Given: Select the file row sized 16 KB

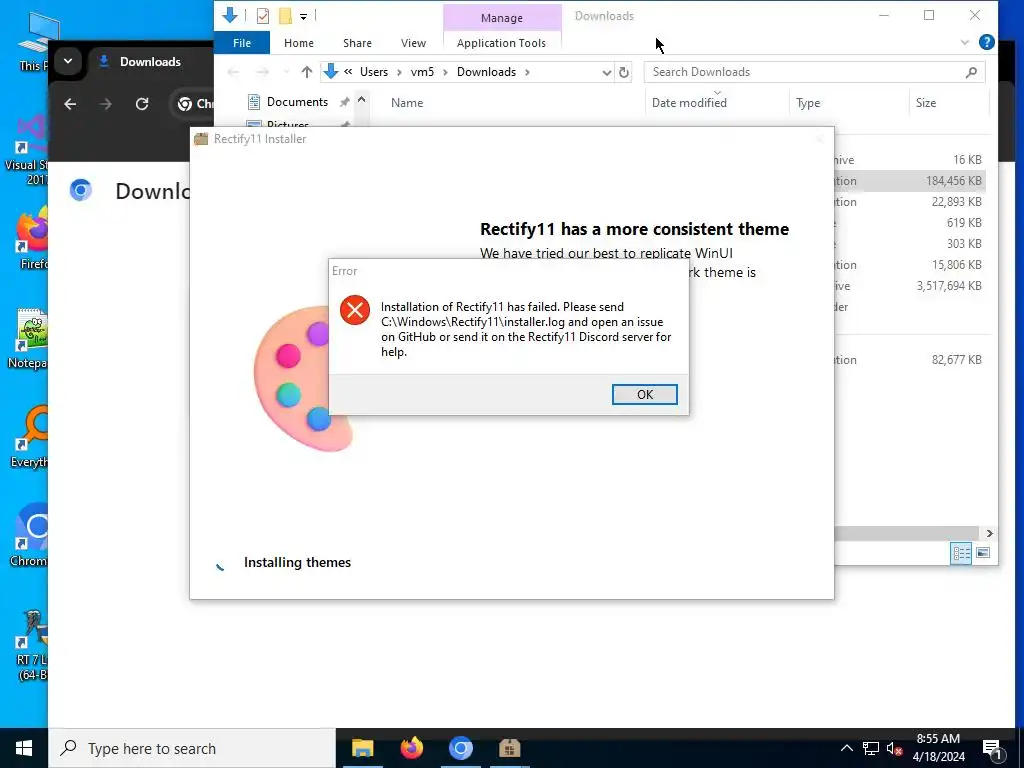Looking at the screenshot, I should click(909, 160).
